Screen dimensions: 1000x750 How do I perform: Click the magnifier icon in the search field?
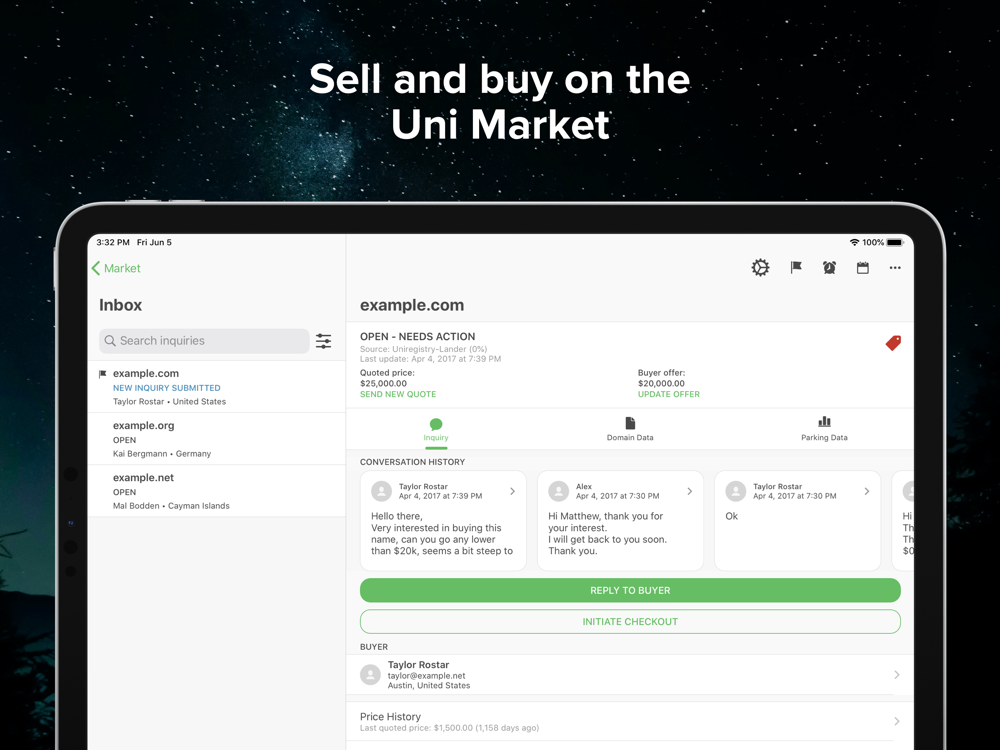(110, 341)
